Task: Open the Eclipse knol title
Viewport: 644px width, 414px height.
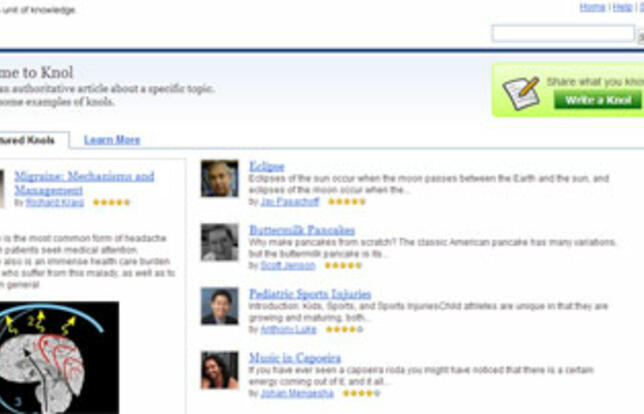Action: 267,166
